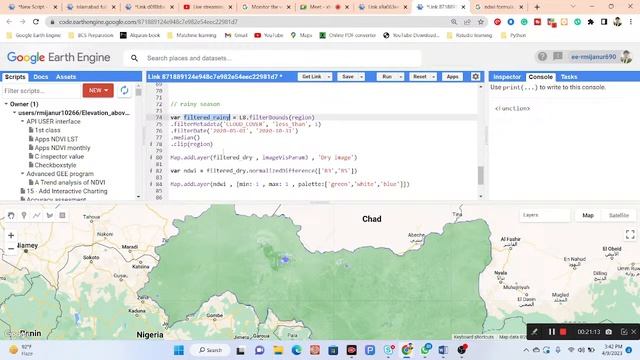The image size is (640, 360).
Task: Collapse Advanced GEE program folder
Action: (x=22, y=174)
